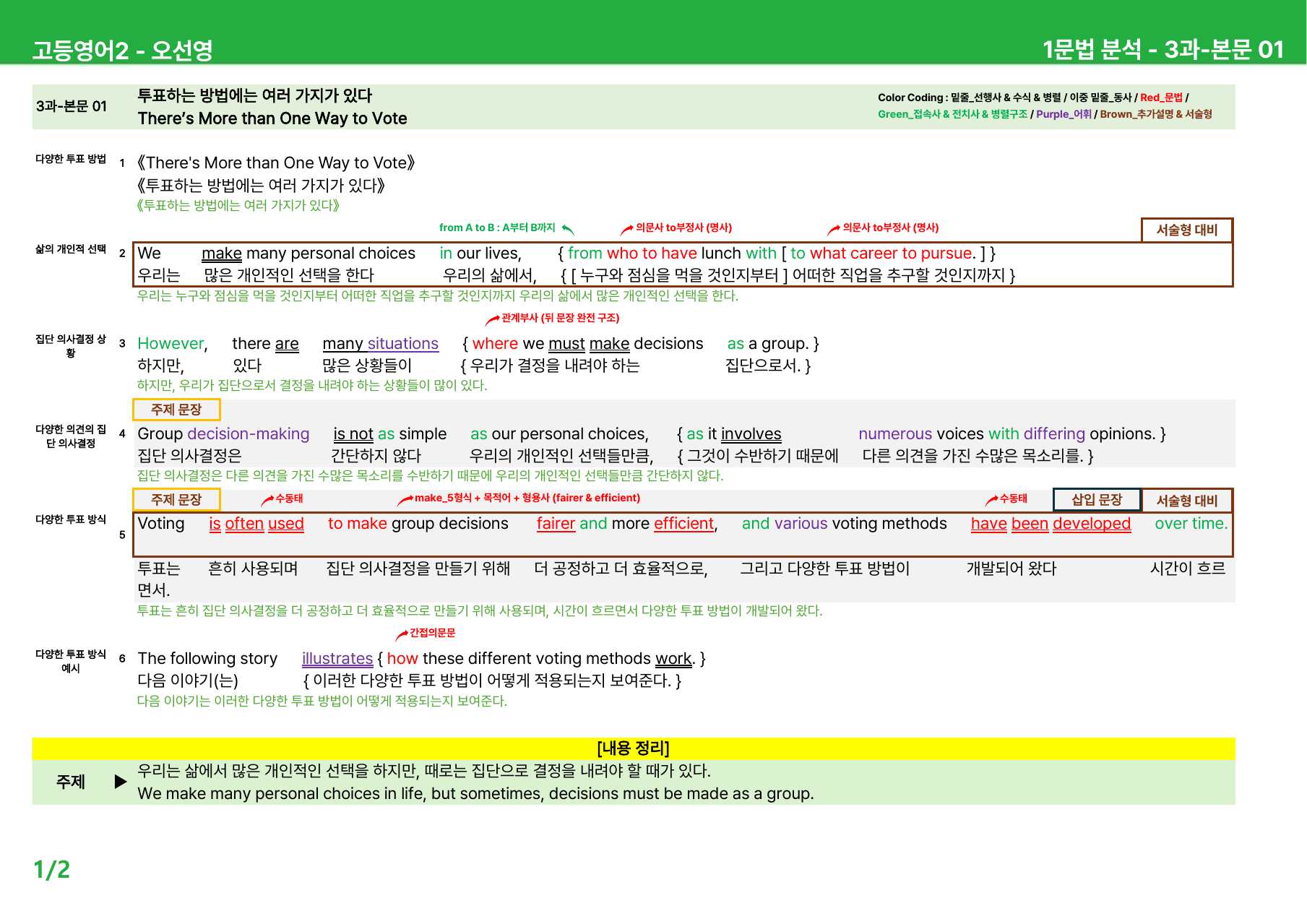Click the green translation of sentence 2
Screen dimensions: 1307x924
pyautogui.click(x=438, y=295)
